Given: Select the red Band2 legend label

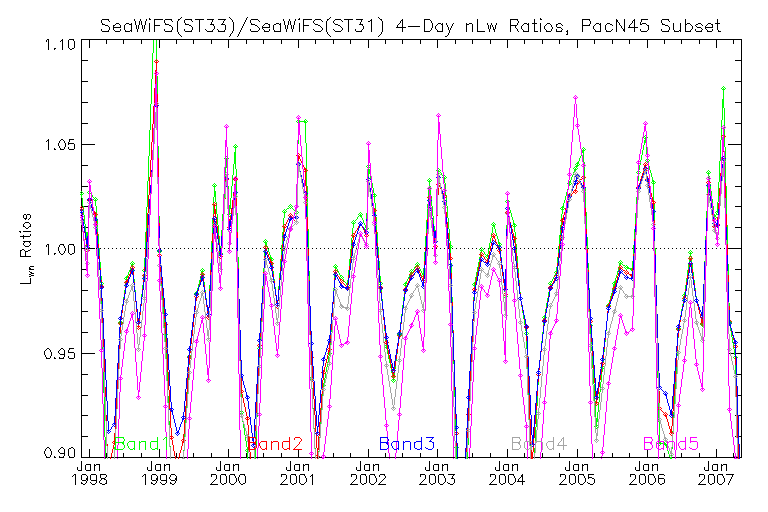Looking at the screenshot, I should pyautogui.click(x=275, y=444).
